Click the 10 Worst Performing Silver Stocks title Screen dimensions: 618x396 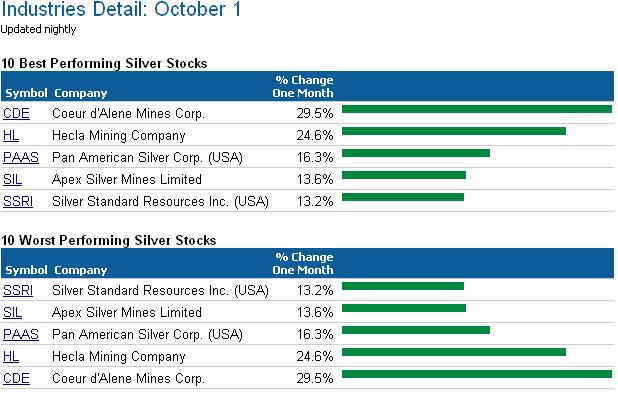point(109,240)
